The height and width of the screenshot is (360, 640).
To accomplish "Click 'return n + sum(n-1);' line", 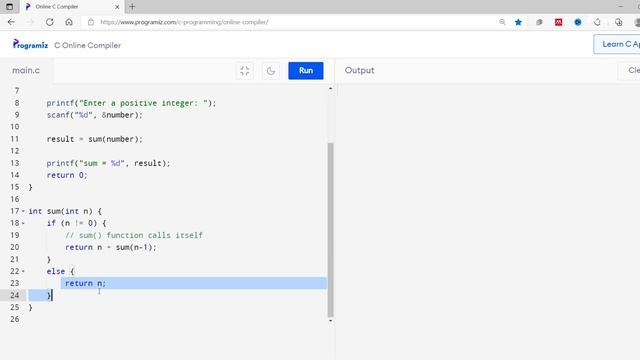I will pos(111,247).
